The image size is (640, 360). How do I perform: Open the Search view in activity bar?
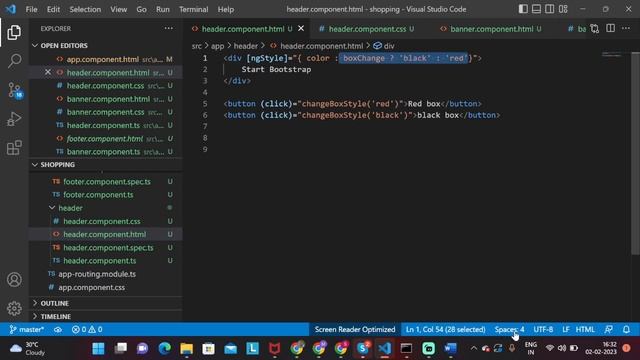pos(14,61)
